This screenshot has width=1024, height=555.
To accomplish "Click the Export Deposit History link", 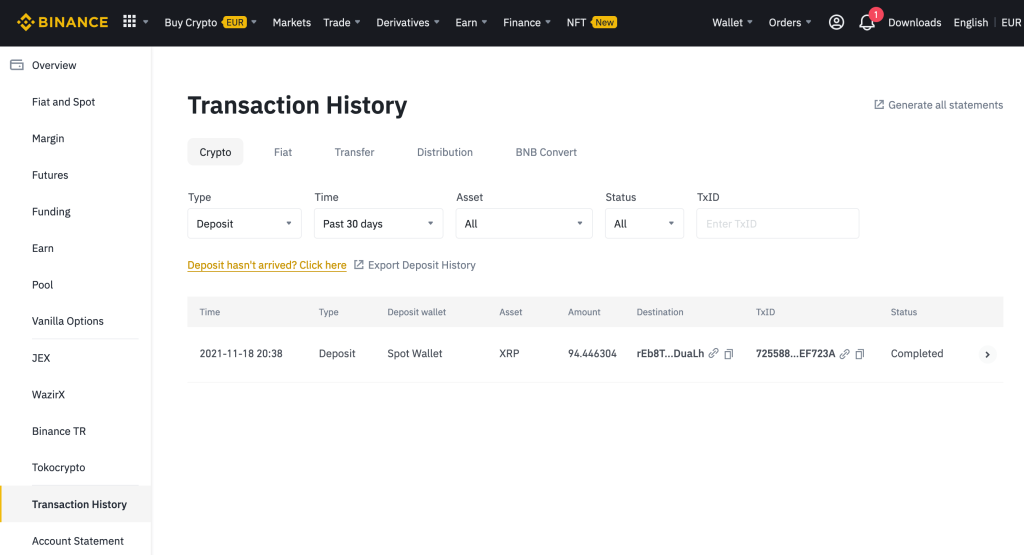I will click(421, 265).
